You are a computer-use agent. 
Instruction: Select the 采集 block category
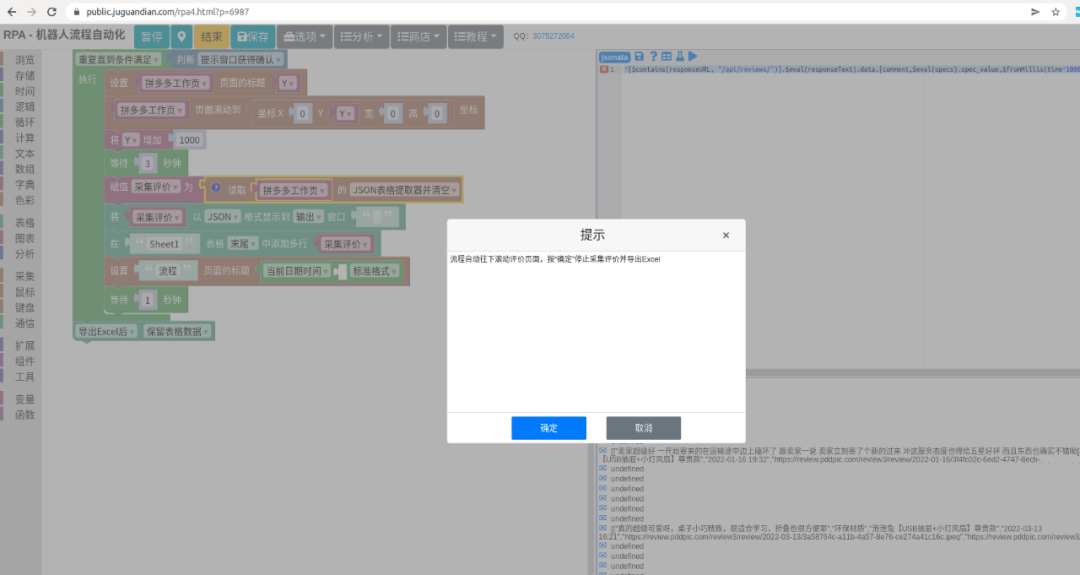(25, 276)
